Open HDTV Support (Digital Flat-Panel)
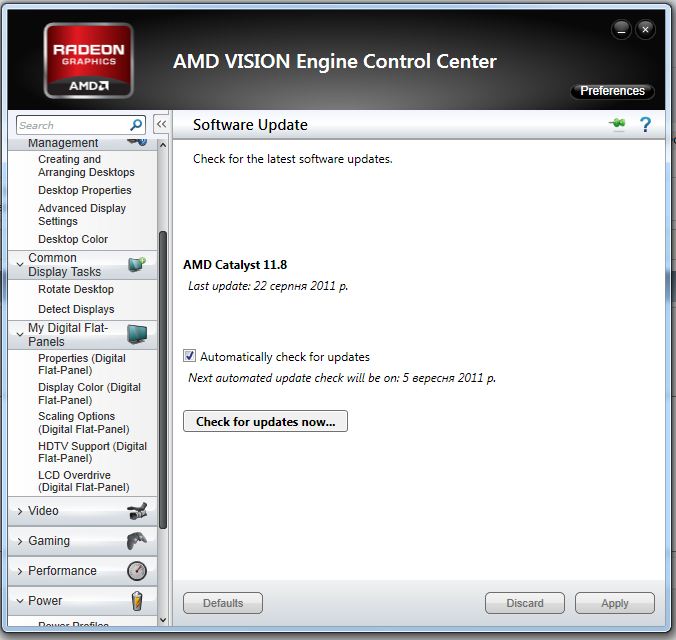 (92, 452)
